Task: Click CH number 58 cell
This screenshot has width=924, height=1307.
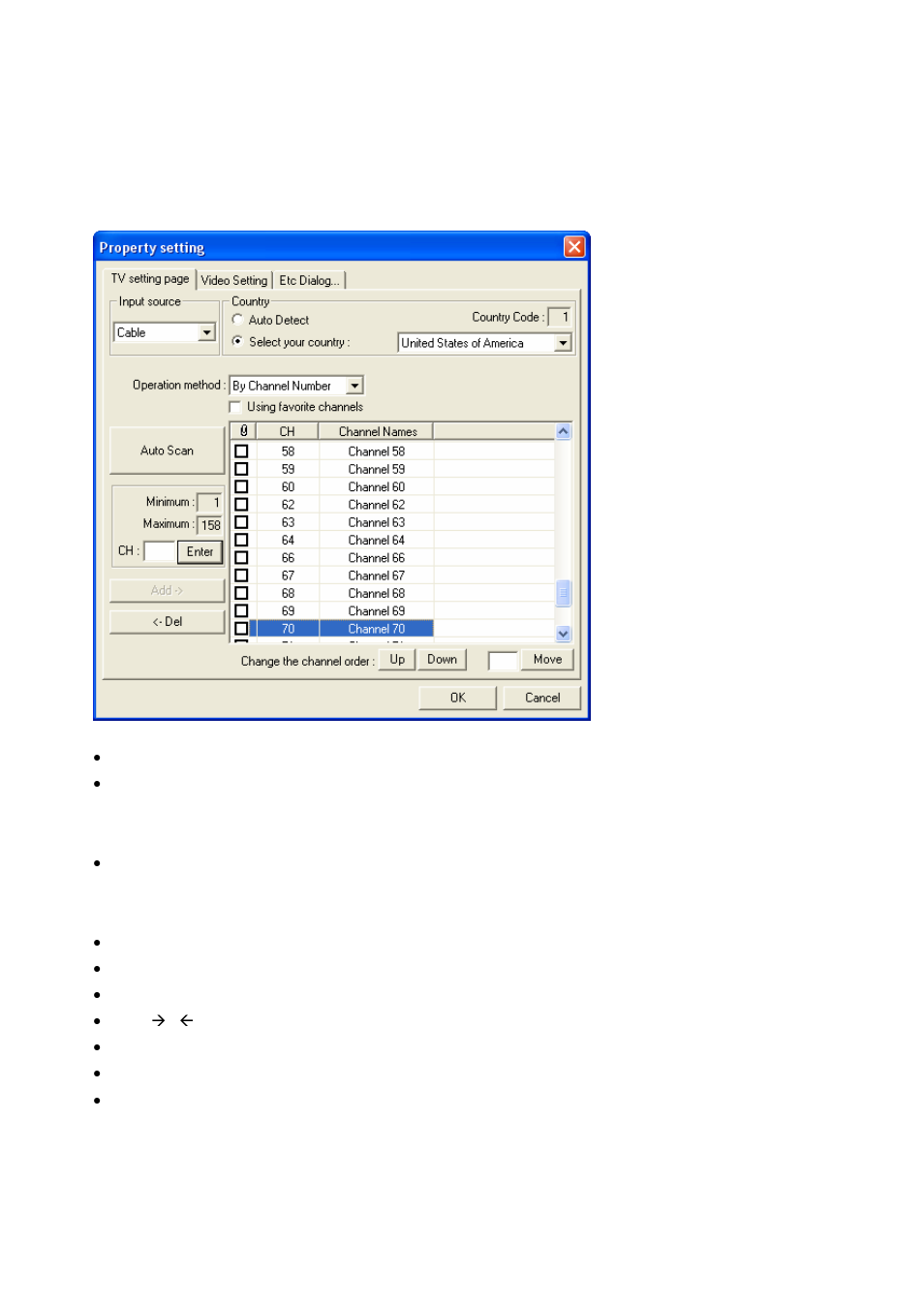Action: tap(288, 451)
